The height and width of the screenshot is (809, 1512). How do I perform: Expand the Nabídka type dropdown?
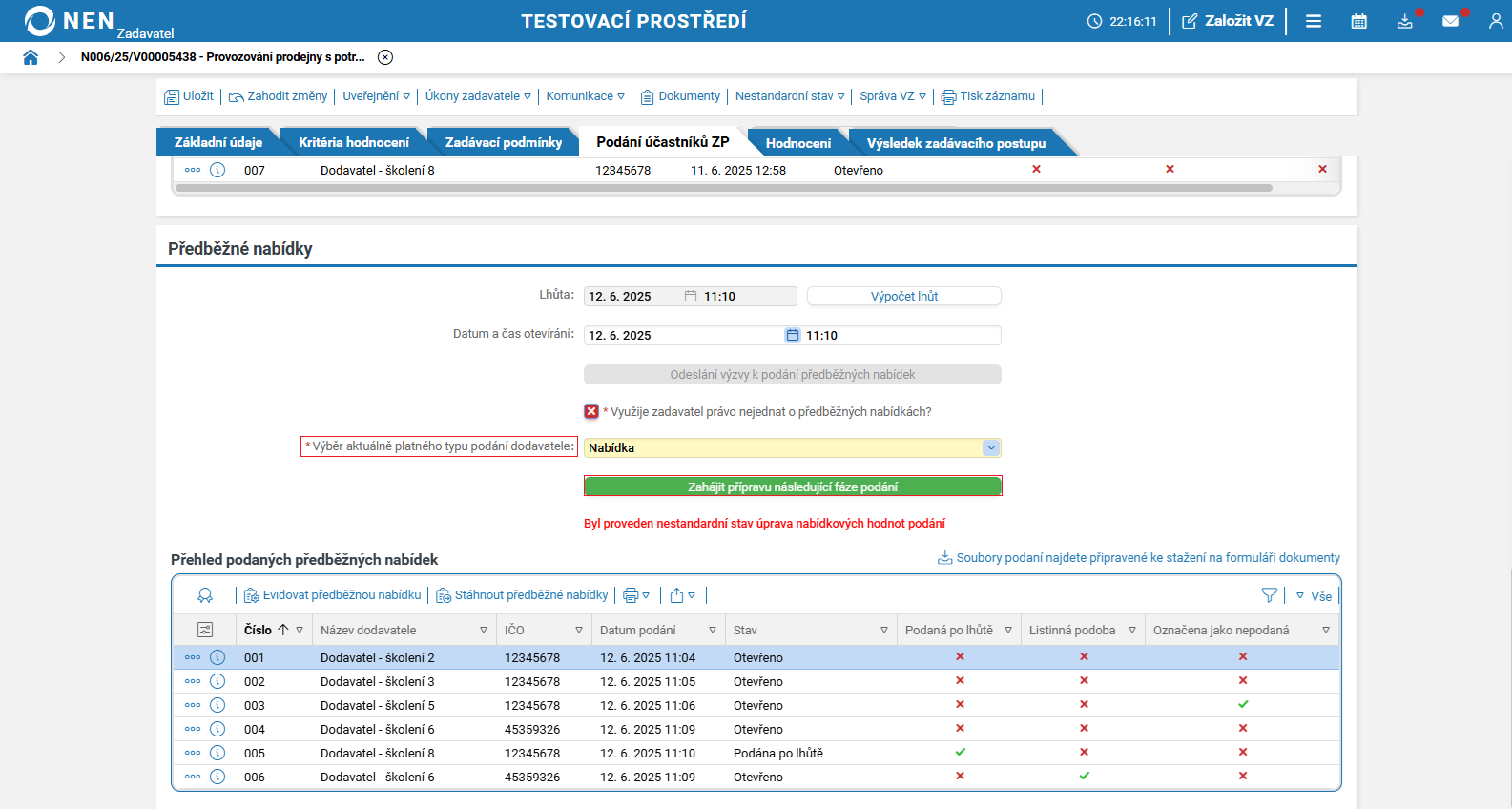pyautogui.click(x=991, y=447)
